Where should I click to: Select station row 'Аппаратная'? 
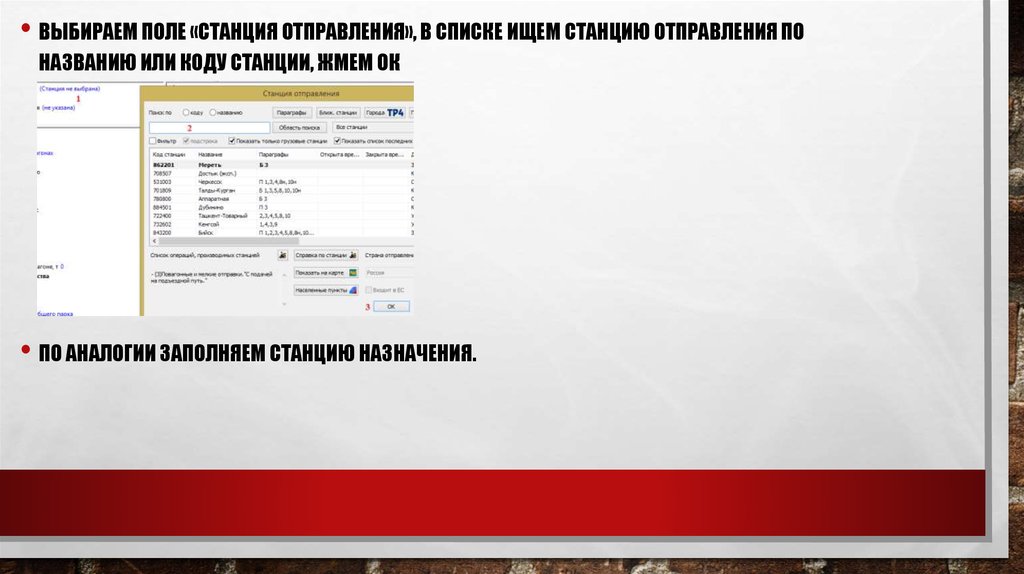281,199
